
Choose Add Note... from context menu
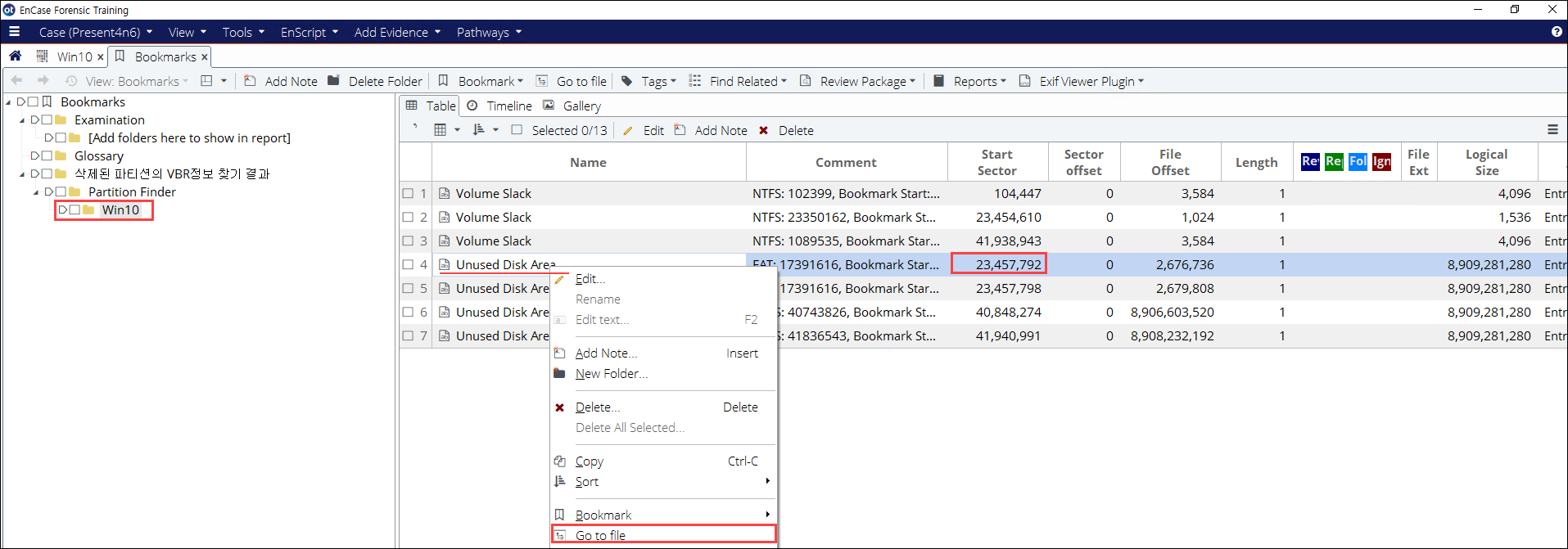pyautogui.click(x=663, y=353)
